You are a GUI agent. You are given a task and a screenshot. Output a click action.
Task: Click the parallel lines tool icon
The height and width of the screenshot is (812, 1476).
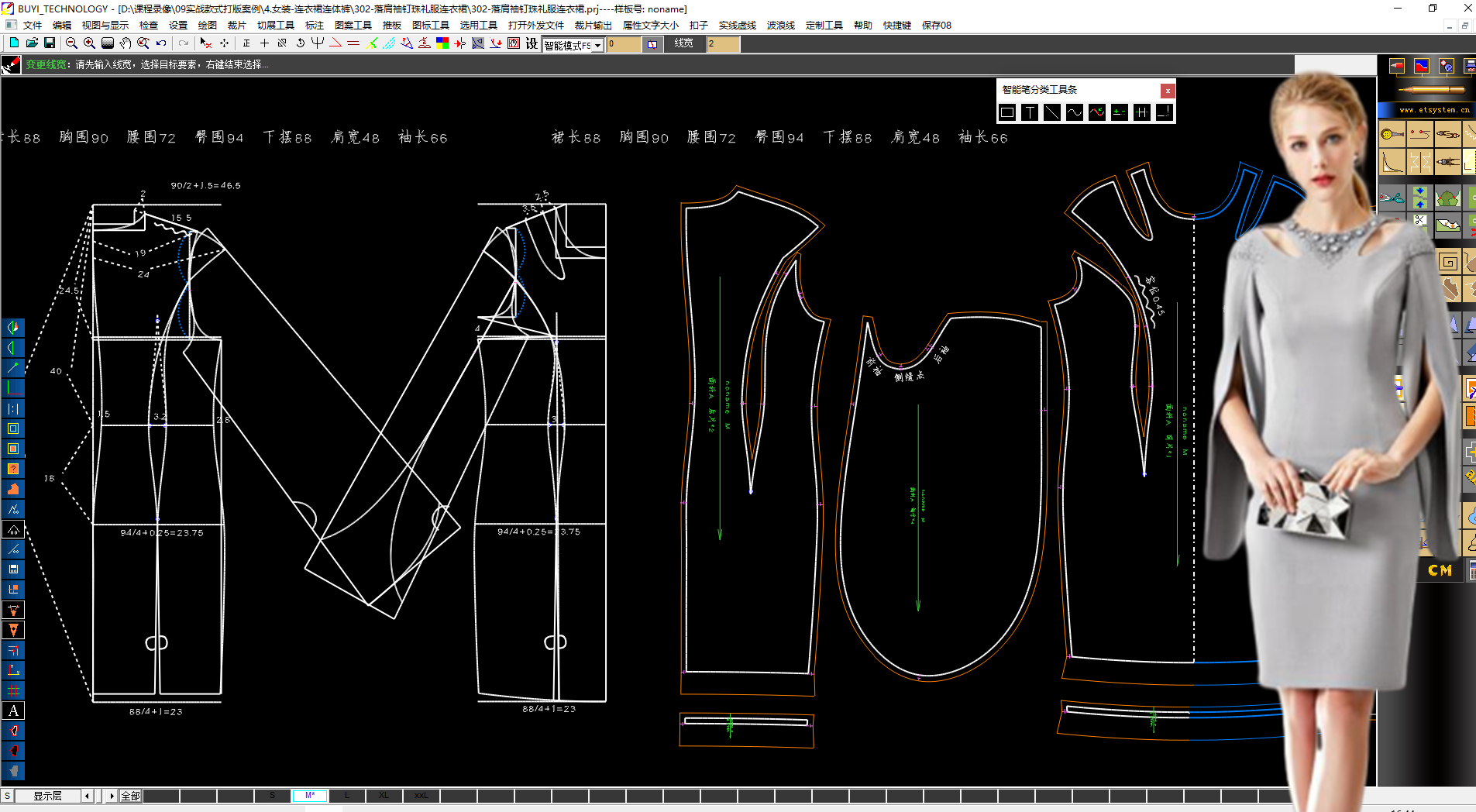coord(353,43)
